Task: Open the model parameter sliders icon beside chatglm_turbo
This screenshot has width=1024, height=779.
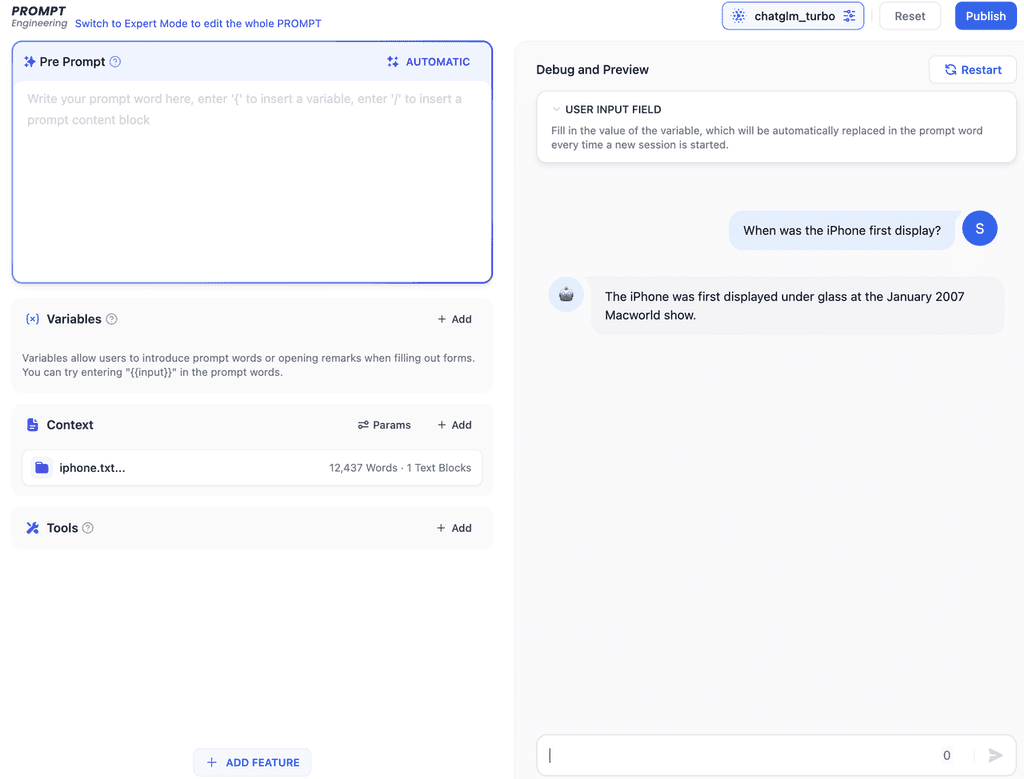Action: 847,16
